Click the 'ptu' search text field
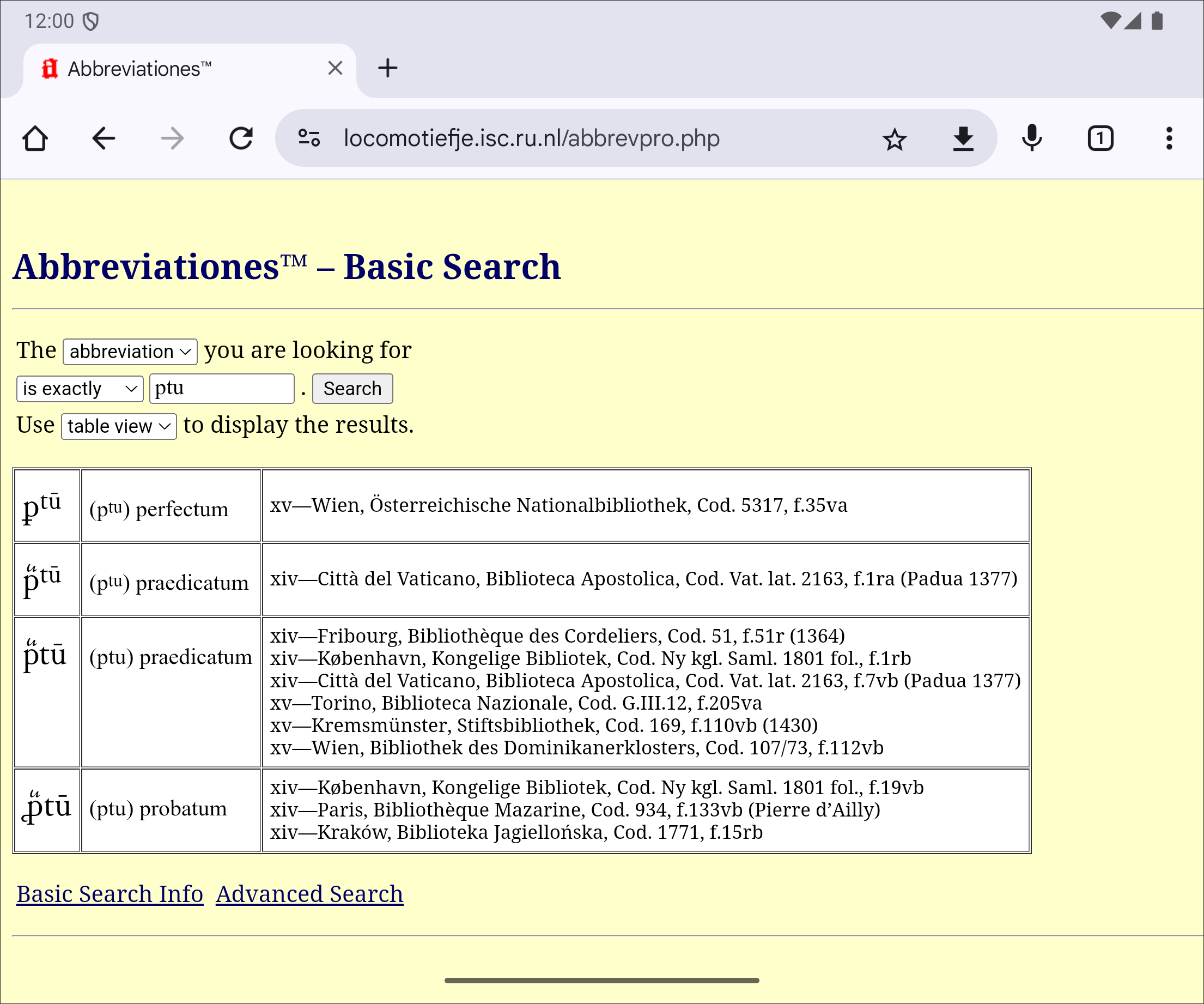1204x1004 pixels. coord(221,389)
